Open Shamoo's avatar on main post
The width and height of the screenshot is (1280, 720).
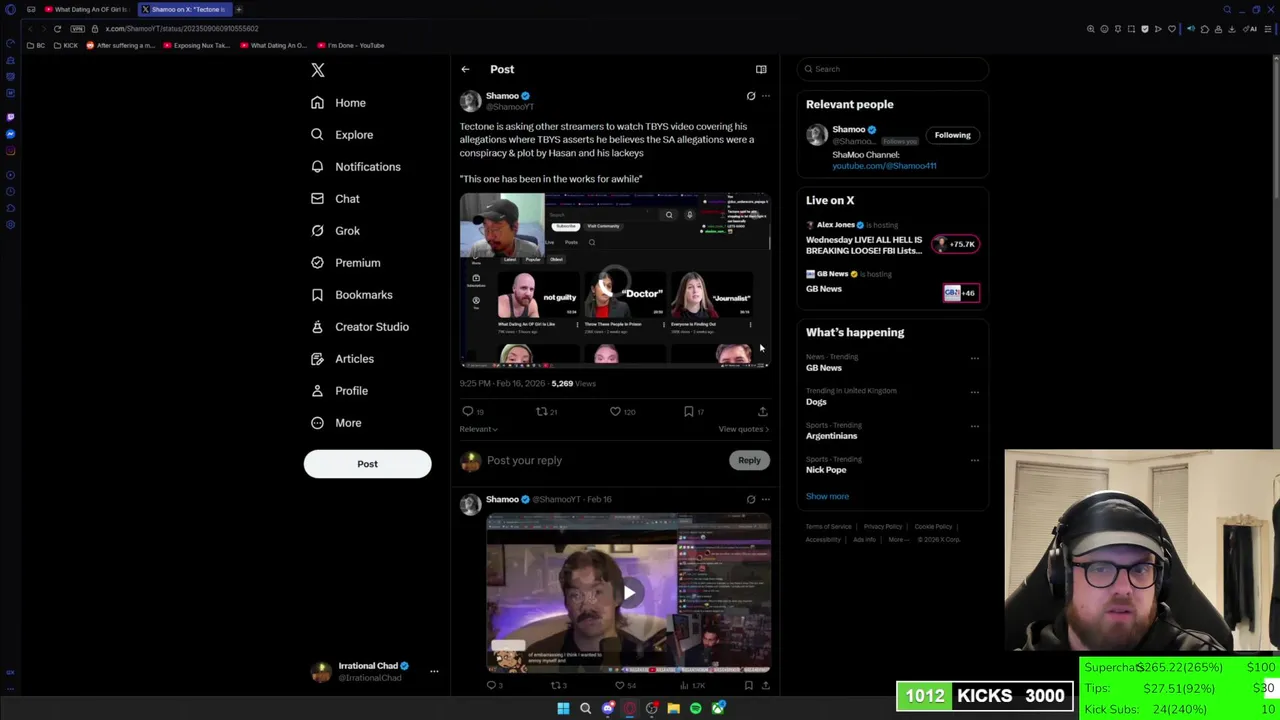point(470,101)
